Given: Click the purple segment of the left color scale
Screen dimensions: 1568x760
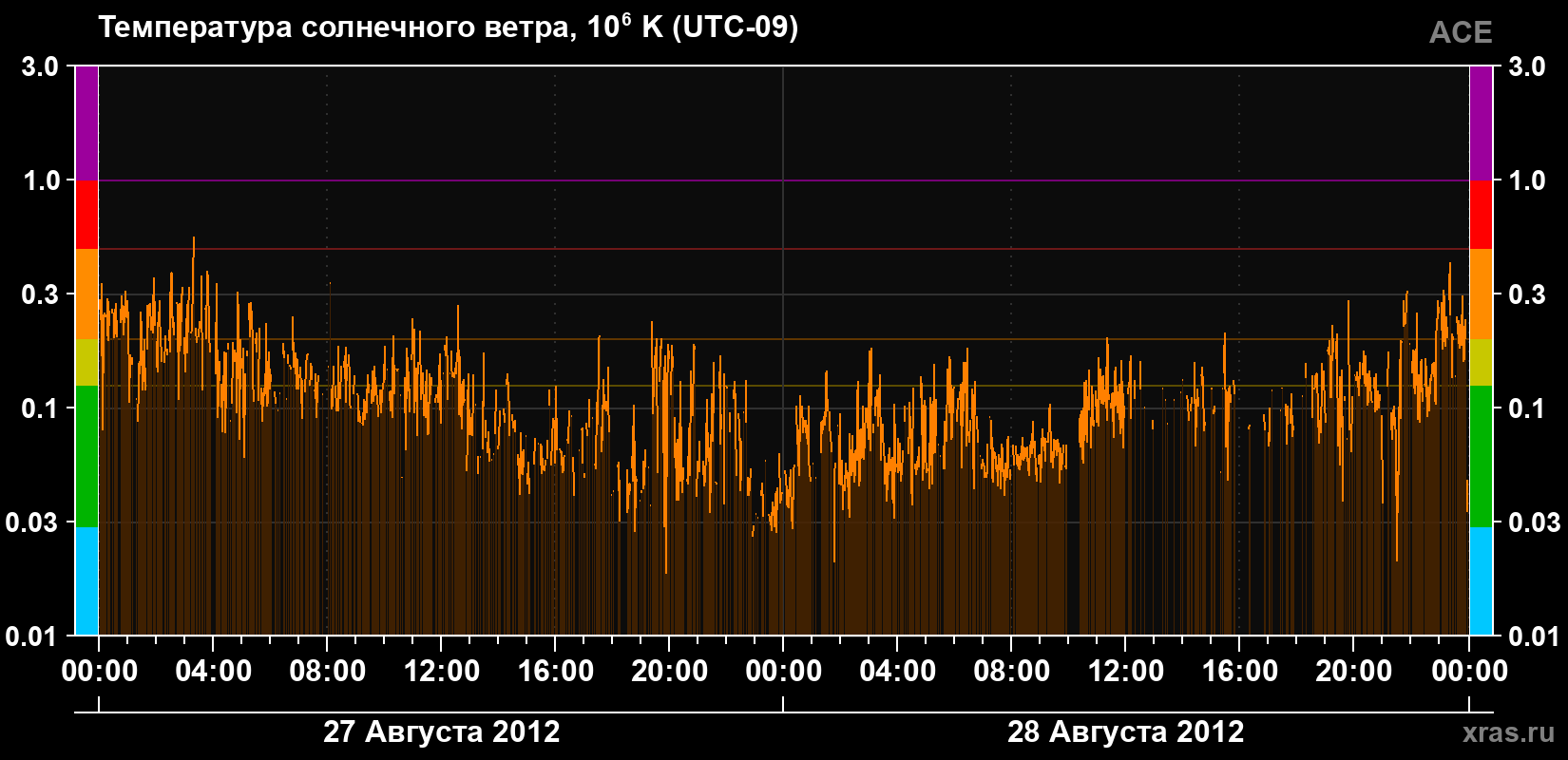Looking at the screenshot, I should 86,123.
